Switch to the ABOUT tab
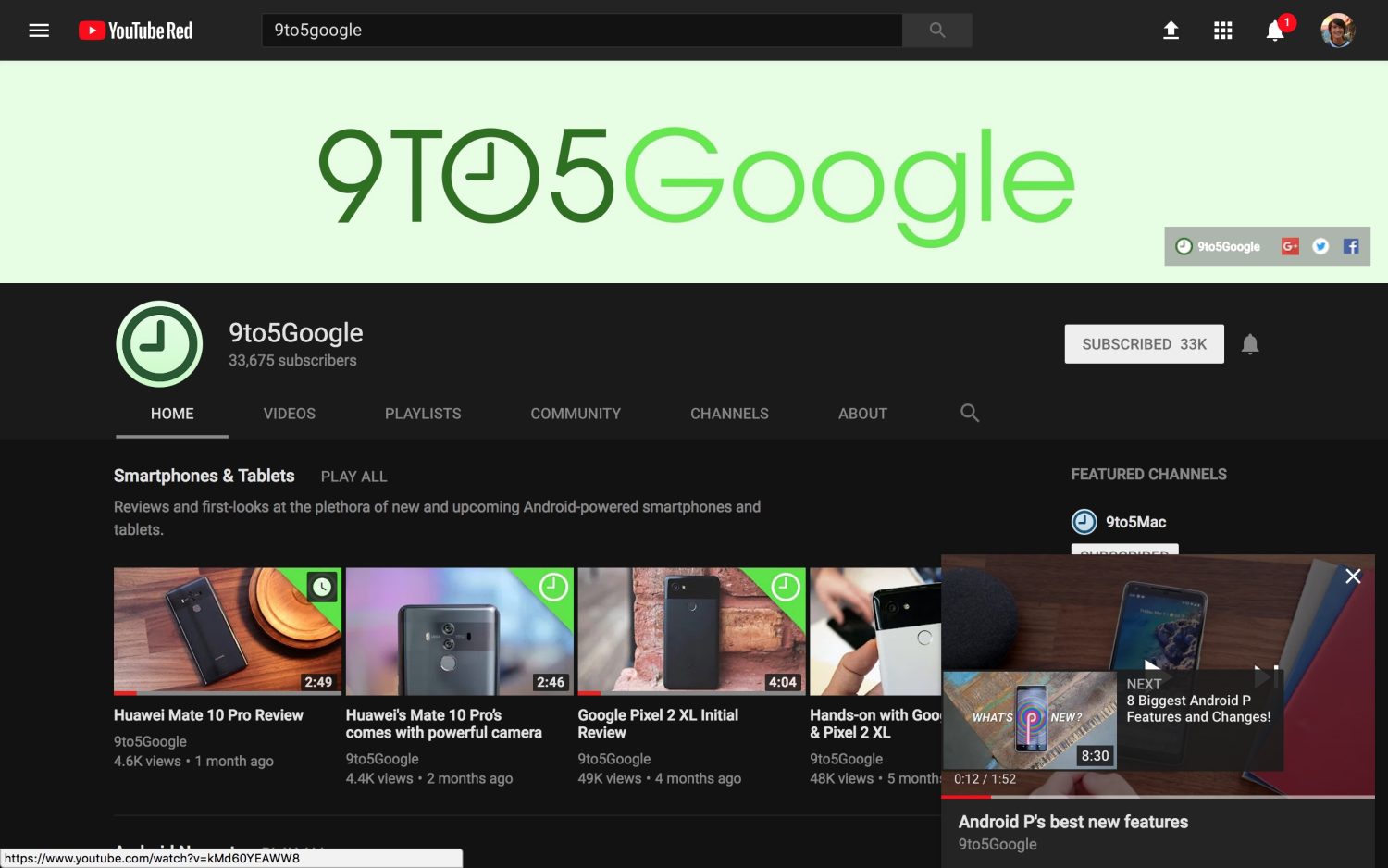 862,414
